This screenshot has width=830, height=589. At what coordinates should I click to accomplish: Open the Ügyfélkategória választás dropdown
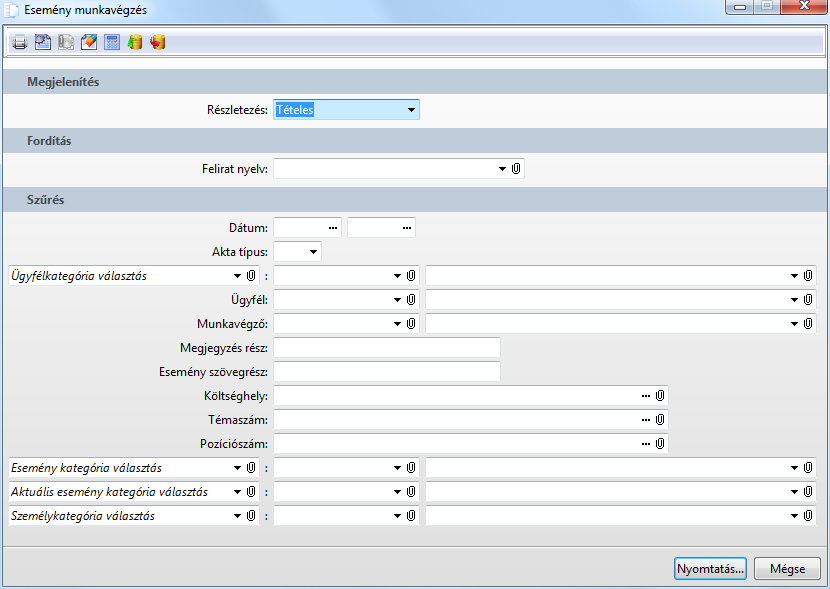238,275
